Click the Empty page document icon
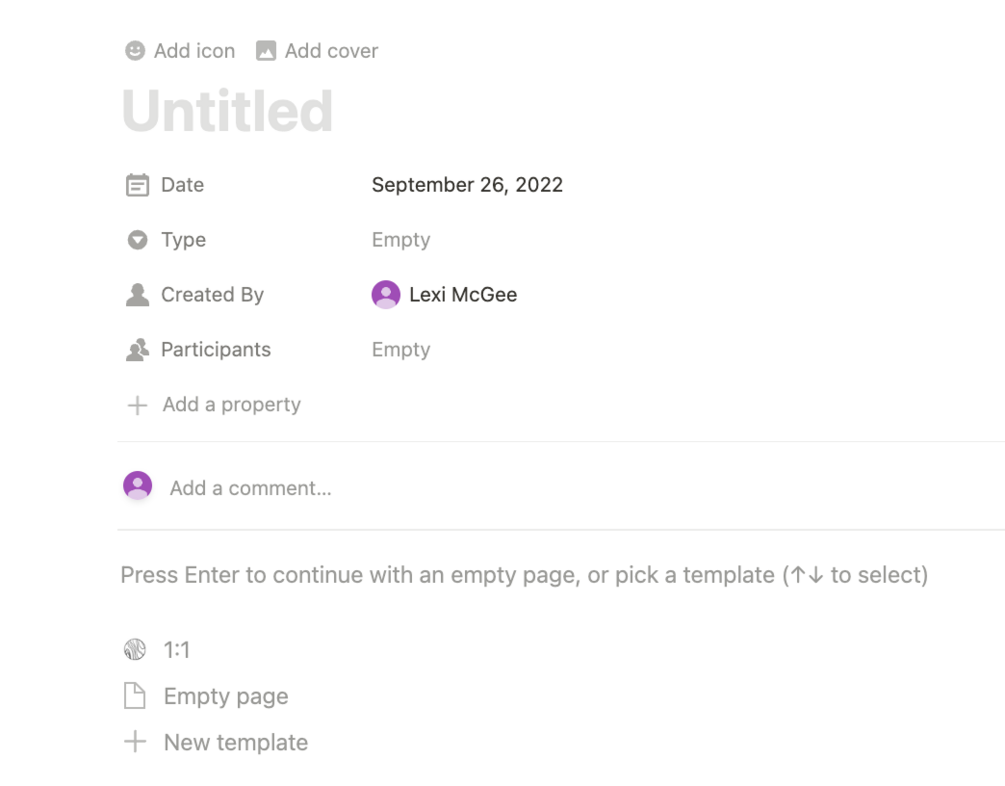The image size is (1005, 786). pyautogui.click(x=135, y=697)
